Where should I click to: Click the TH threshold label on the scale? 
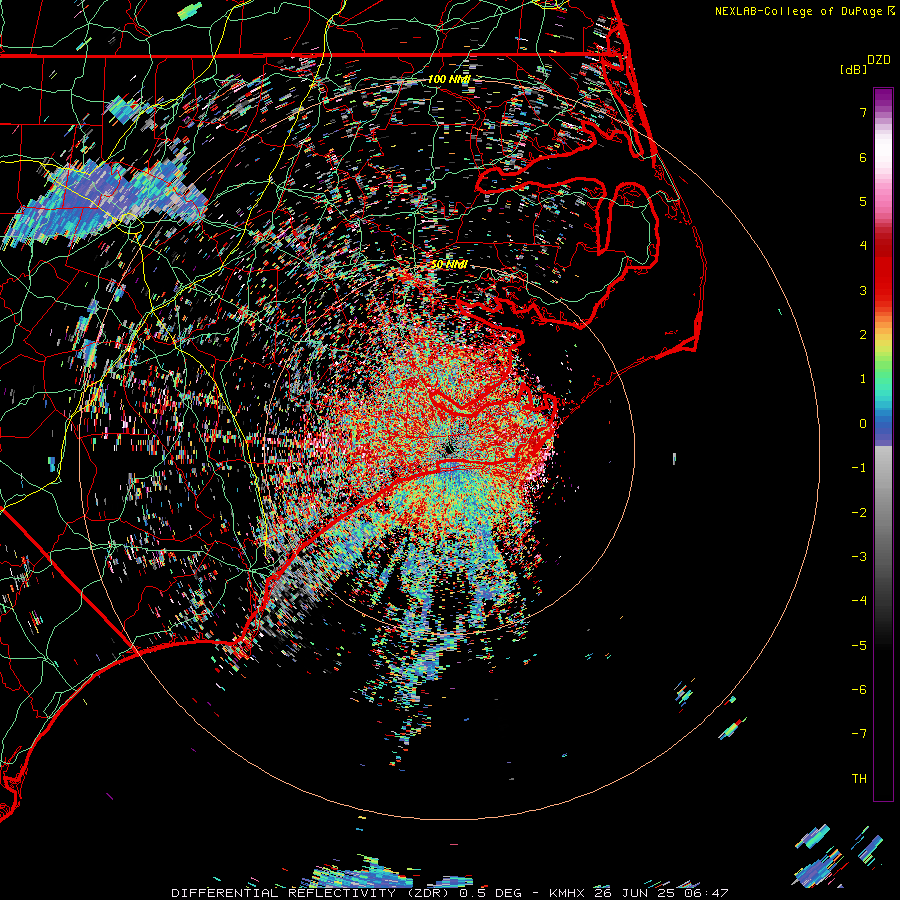click(x=859, y=779)
